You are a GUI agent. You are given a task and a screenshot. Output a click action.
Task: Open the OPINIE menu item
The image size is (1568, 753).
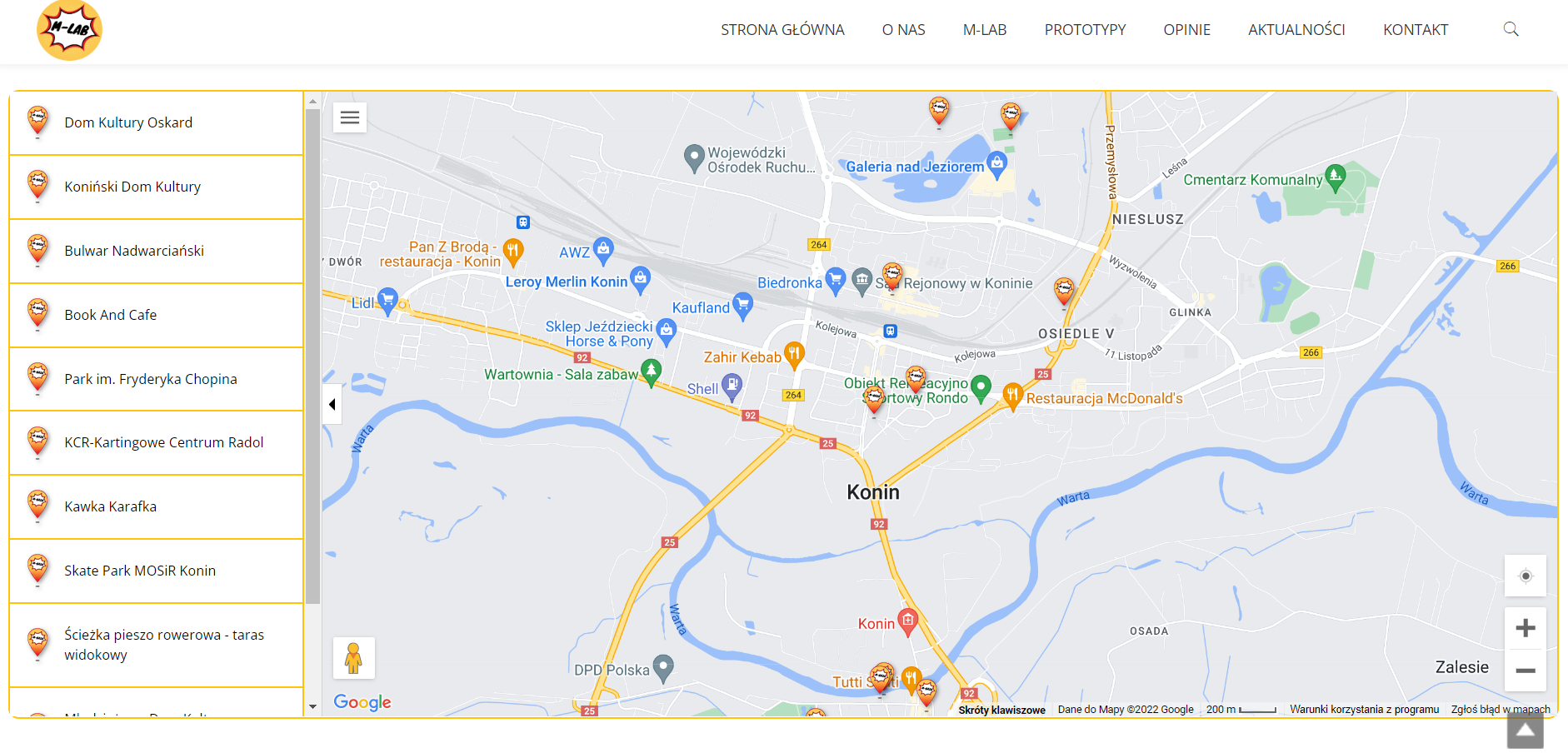point(1186,30)
